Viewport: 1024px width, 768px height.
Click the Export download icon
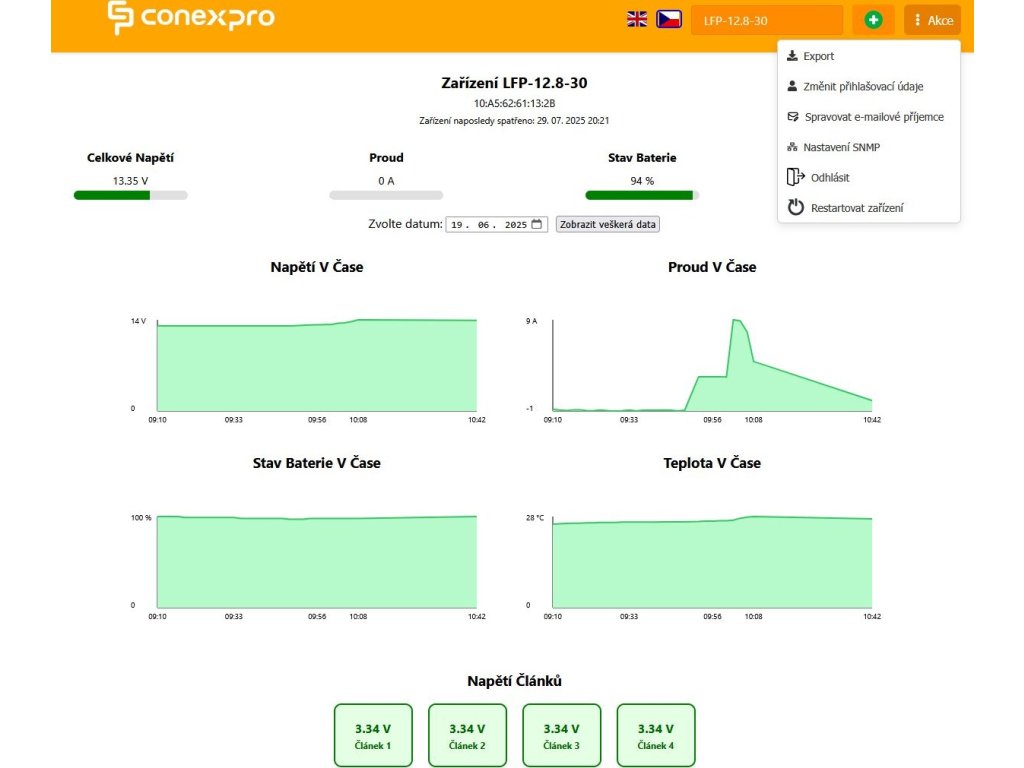(x=792, y=56)
